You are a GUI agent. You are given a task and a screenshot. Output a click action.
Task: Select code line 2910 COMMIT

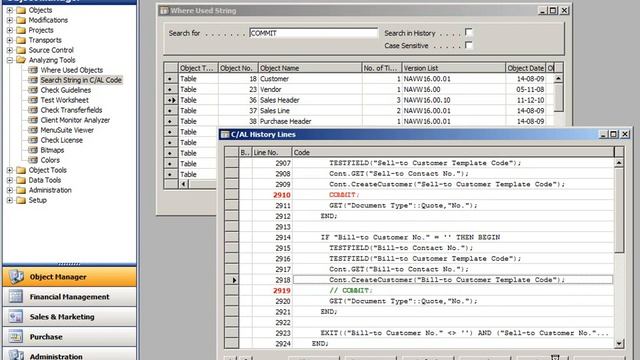tap(419, 195)
